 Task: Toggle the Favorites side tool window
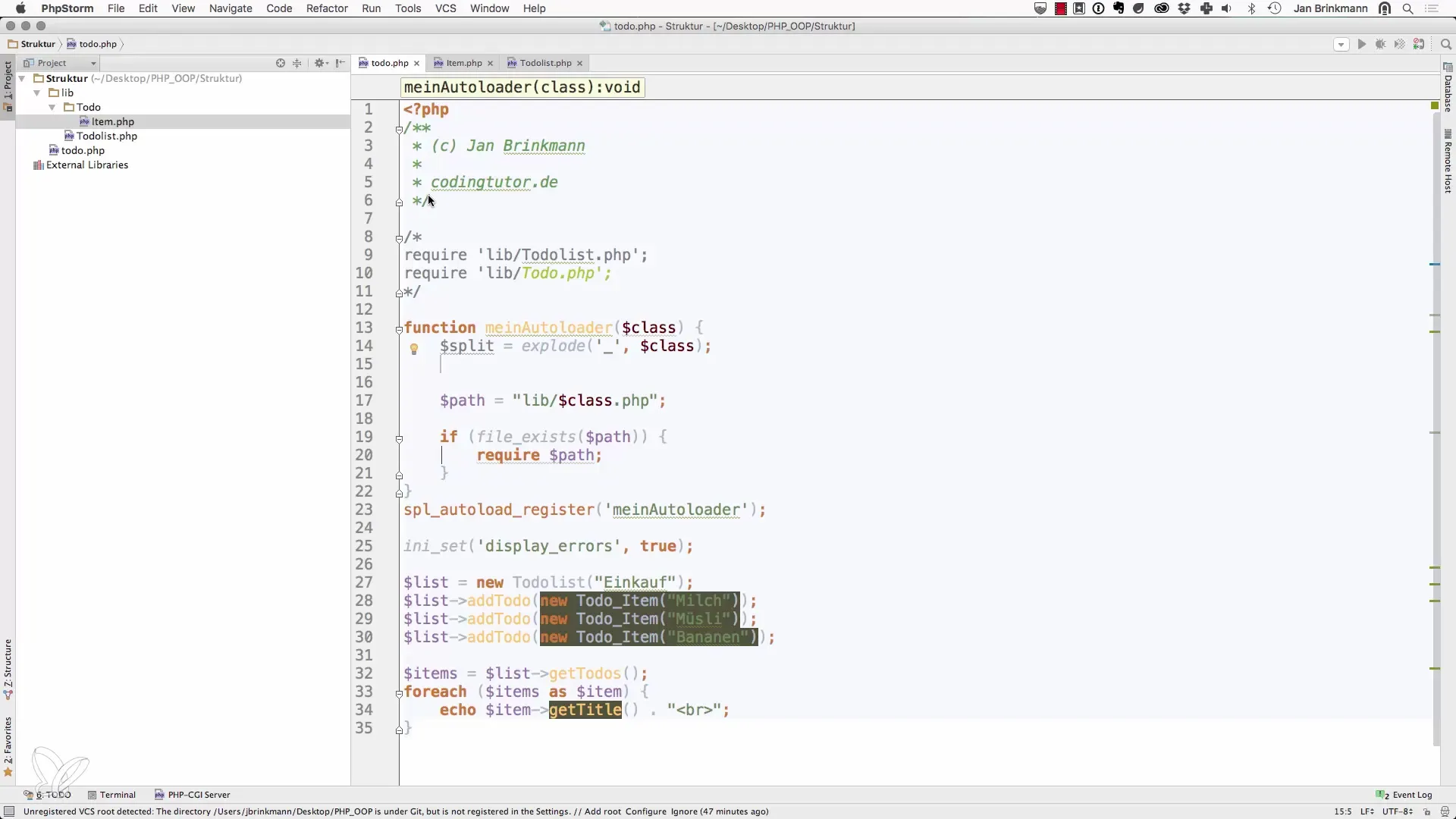pos(8,747)
